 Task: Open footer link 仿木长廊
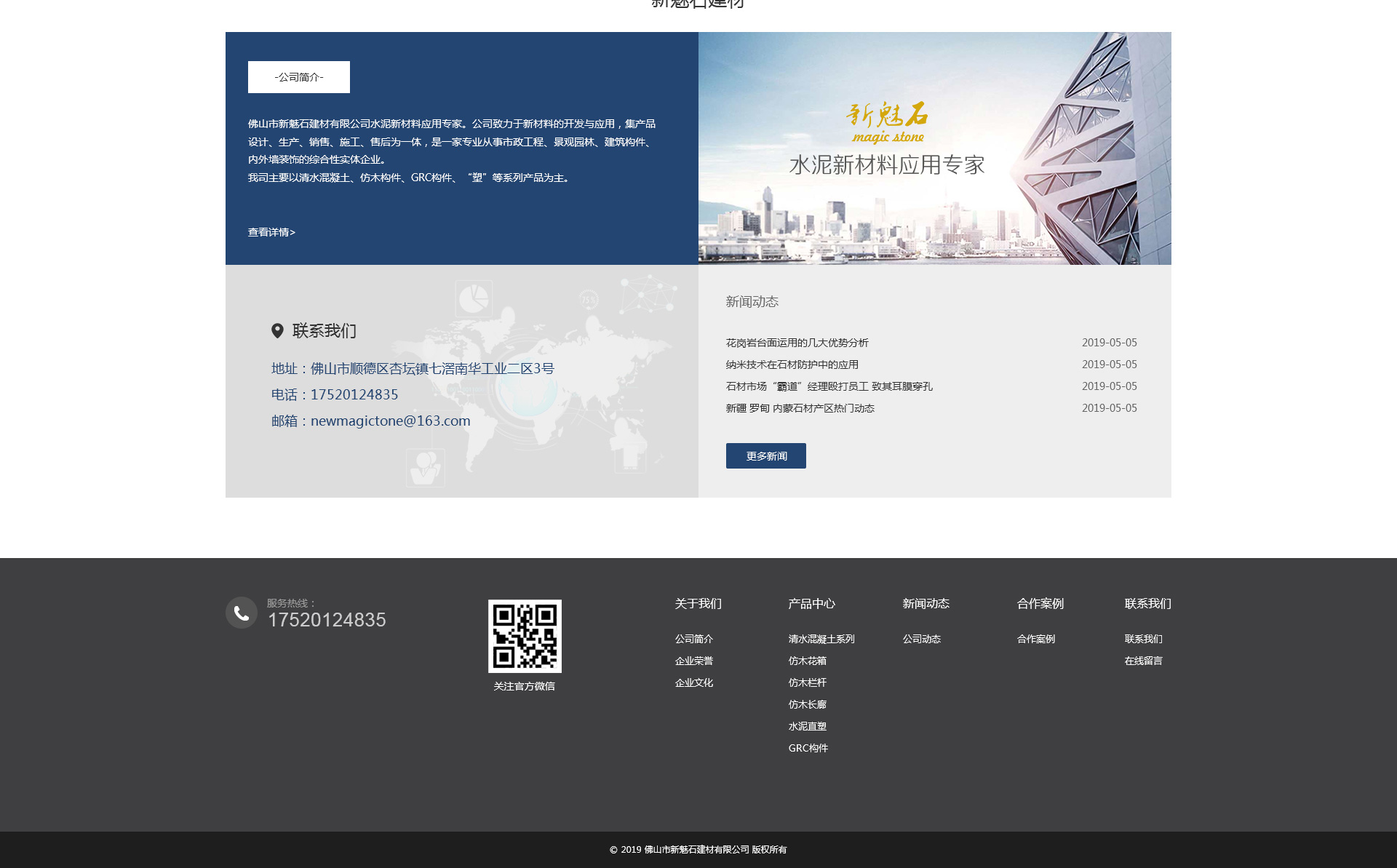click(807, 704)
